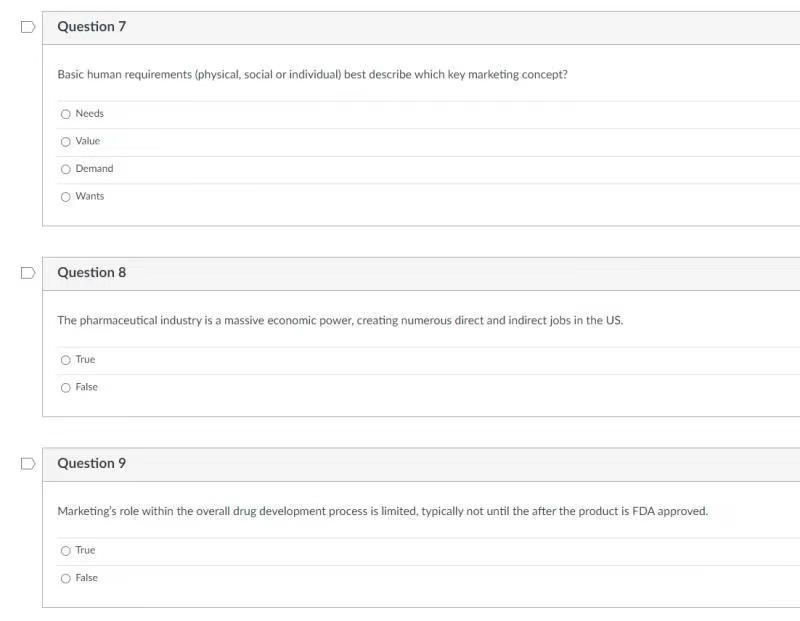This screenshot has width=800, height=621.
Task: Choose 'True' for Question 8
Action: tap(65, 359)
